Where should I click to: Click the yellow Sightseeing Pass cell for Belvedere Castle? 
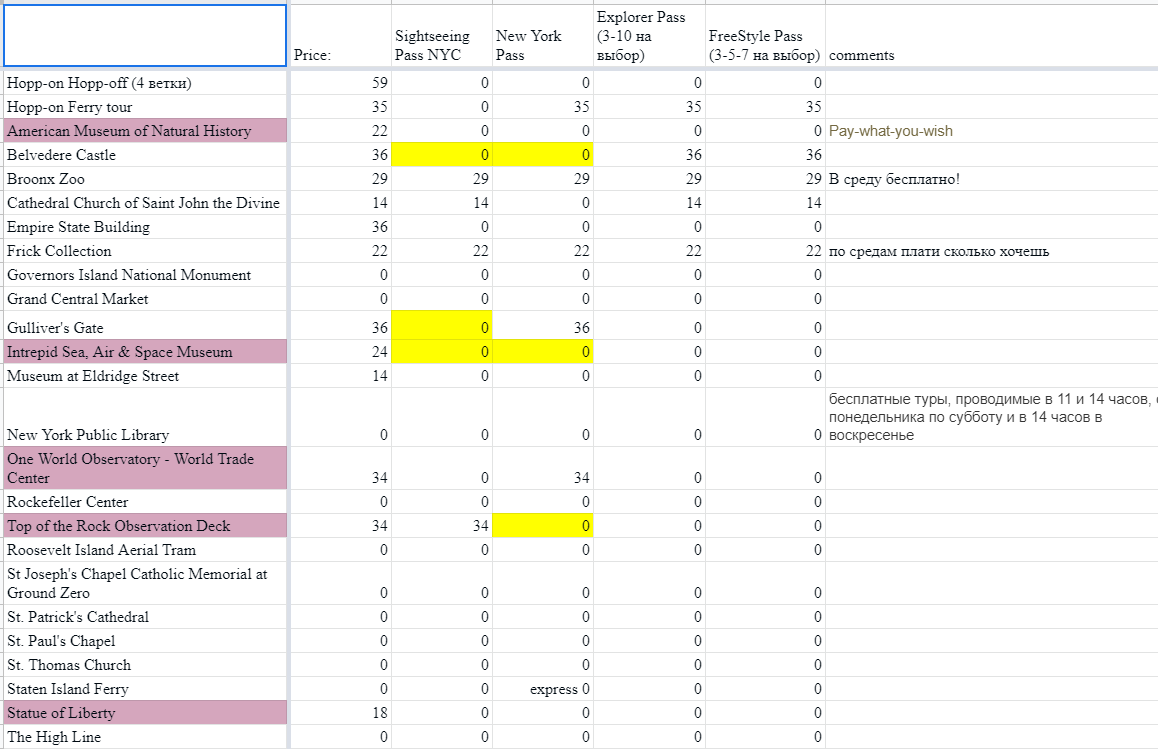[442, 155]
